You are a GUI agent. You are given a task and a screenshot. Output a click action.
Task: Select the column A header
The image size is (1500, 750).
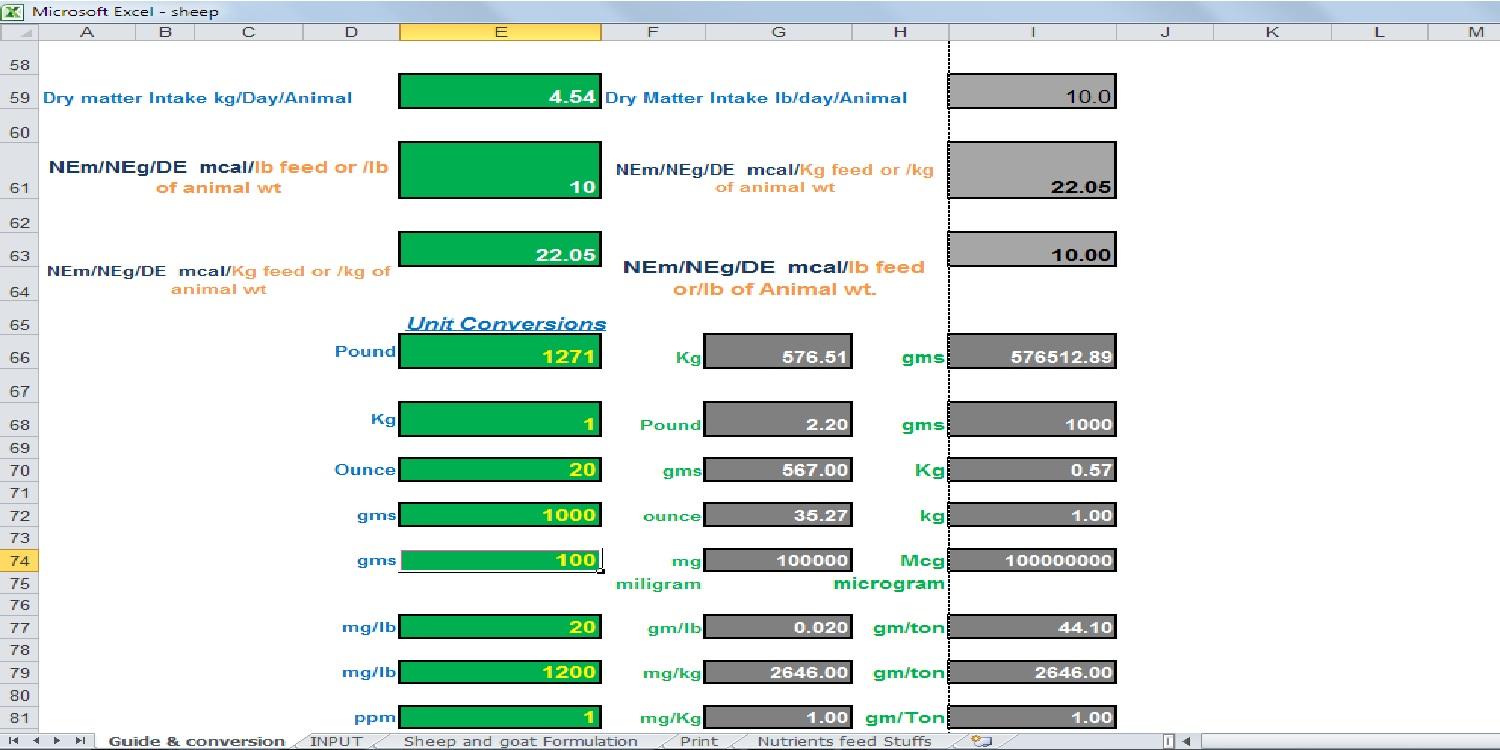(87, 32)
